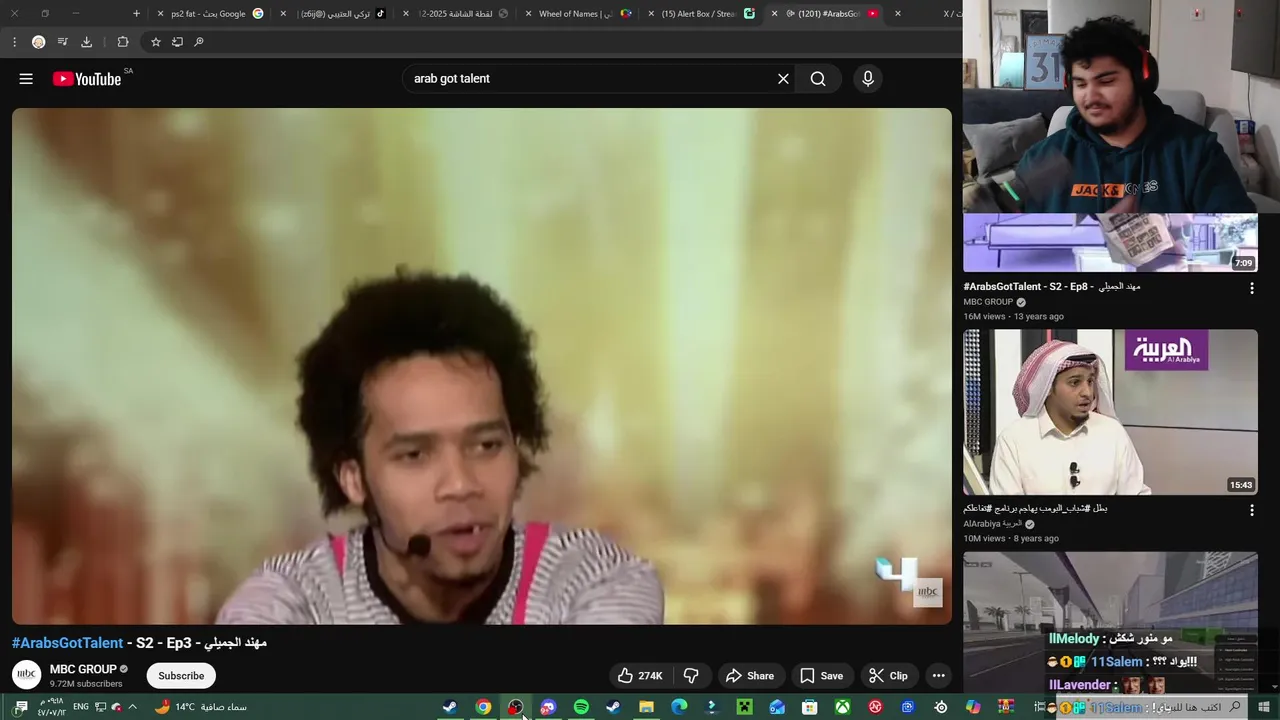Open the zoom magnifier in address bar
This screenshot has width=1280, height=720.
point(199,42)
